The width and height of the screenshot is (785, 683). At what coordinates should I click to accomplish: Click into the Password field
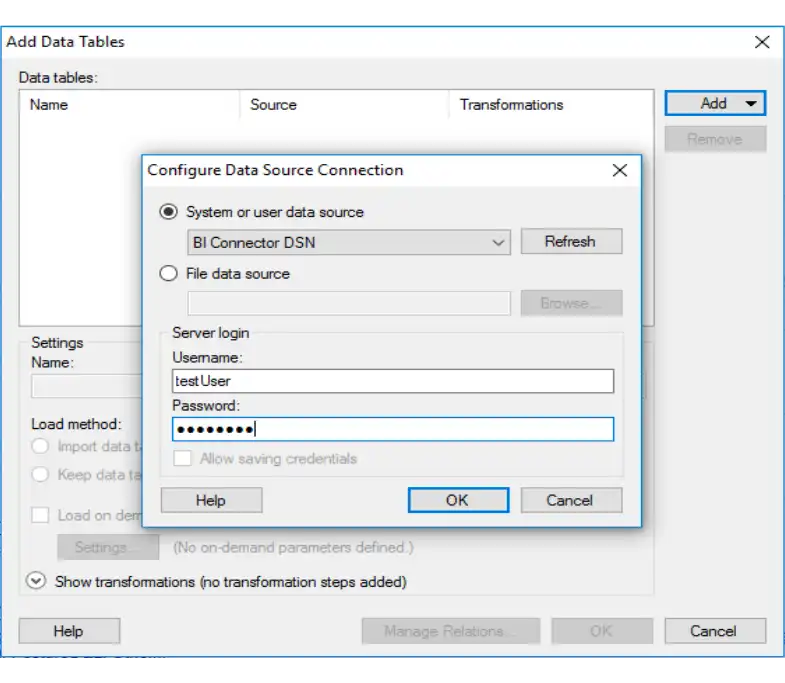click(392, 429)
